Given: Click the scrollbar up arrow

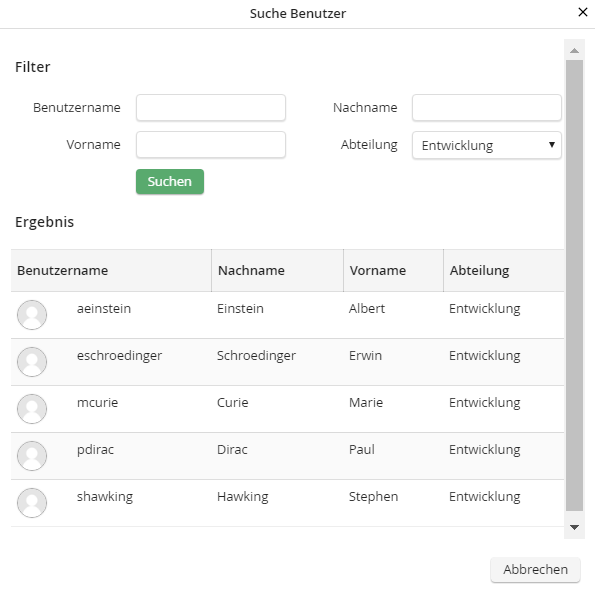Looking at the screenshot, I should pyautogui.click(x=574, y=50).
